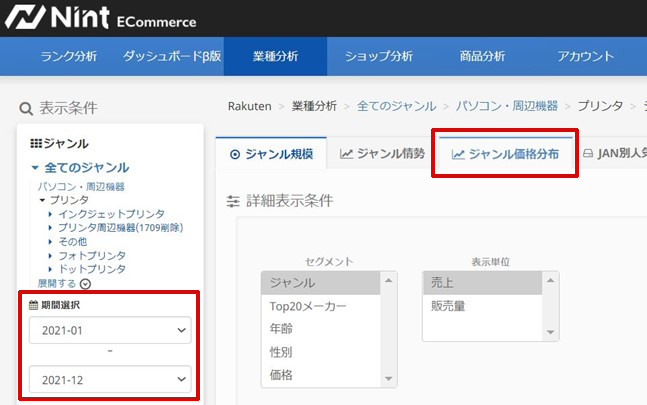
Task: Click the search magnifier icon beside 表示条件
Action: coord(26,108)
